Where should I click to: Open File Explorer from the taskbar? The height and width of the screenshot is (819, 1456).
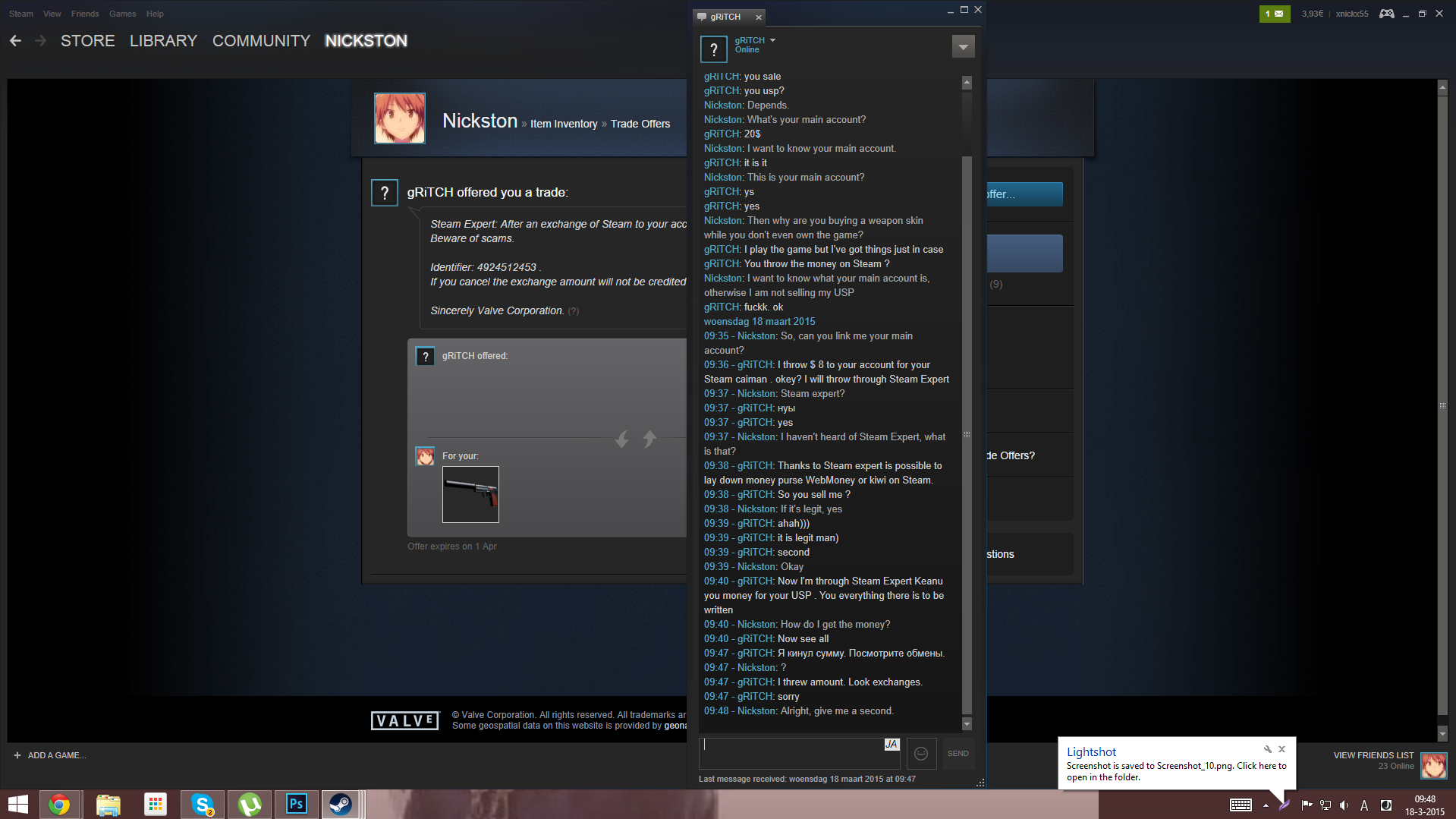pyautogui.click(x=108, y=805)
